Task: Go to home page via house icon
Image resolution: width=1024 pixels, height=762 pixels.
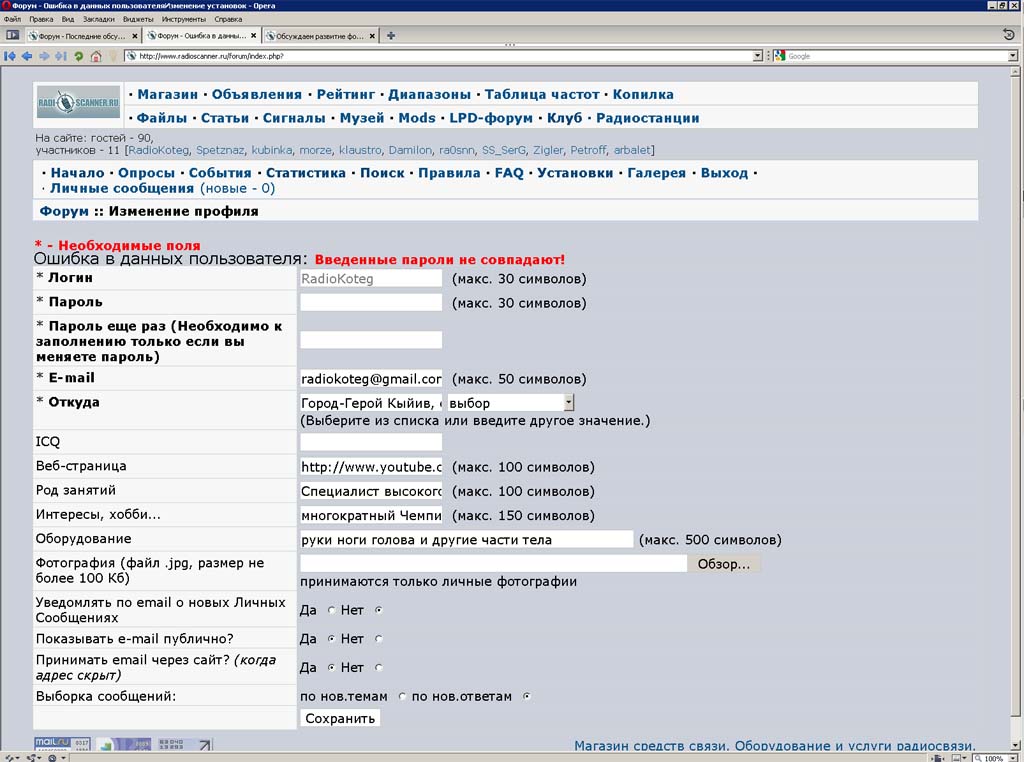Action: pyautogui.click(x=96, y=56)
